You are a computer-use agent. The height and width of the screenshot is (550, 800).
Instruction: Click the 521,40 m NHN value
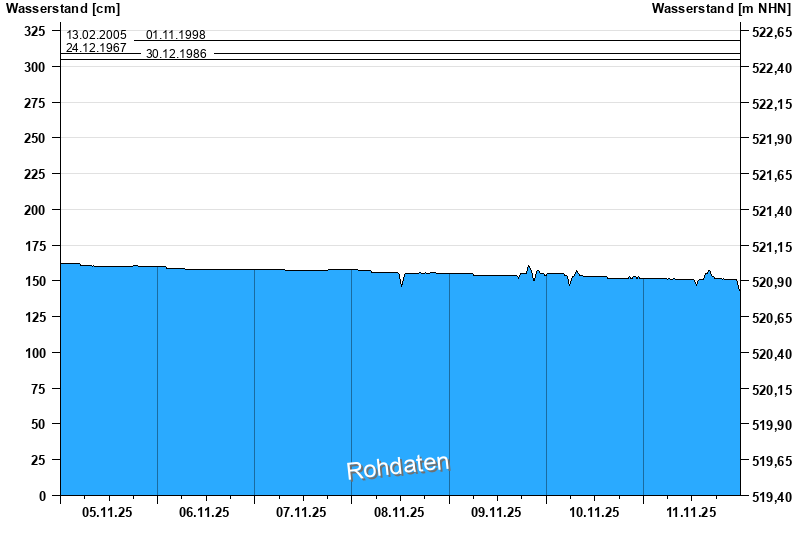point(772,211)
